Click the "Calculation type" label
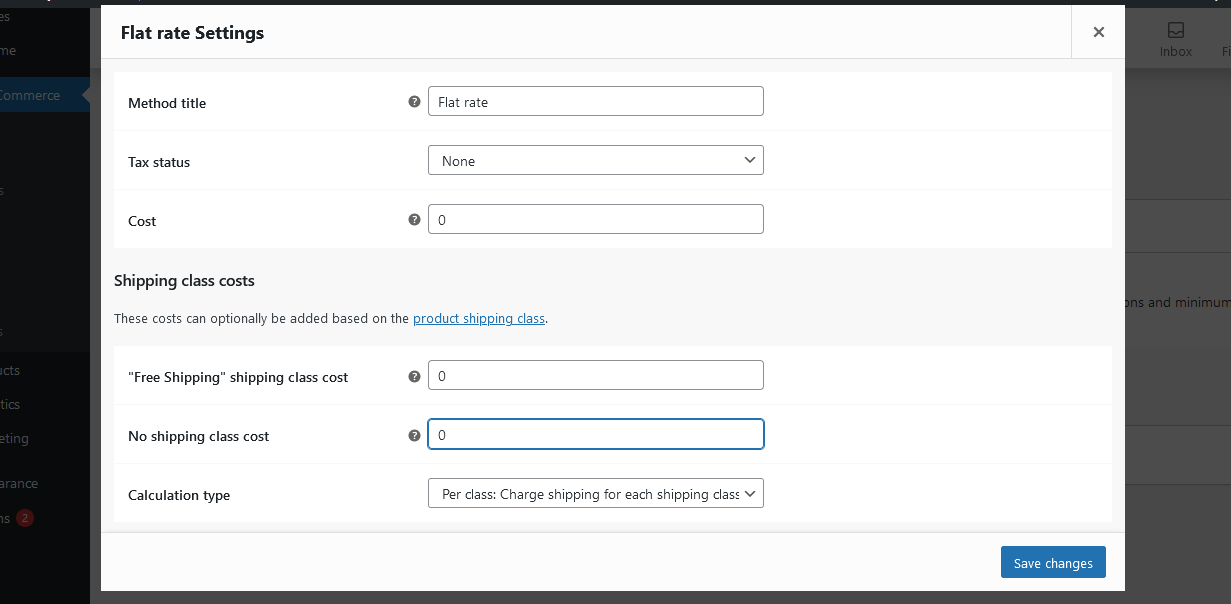This screenshot has height=604, width=1231. pyautogui.click(x=179, y=495)
